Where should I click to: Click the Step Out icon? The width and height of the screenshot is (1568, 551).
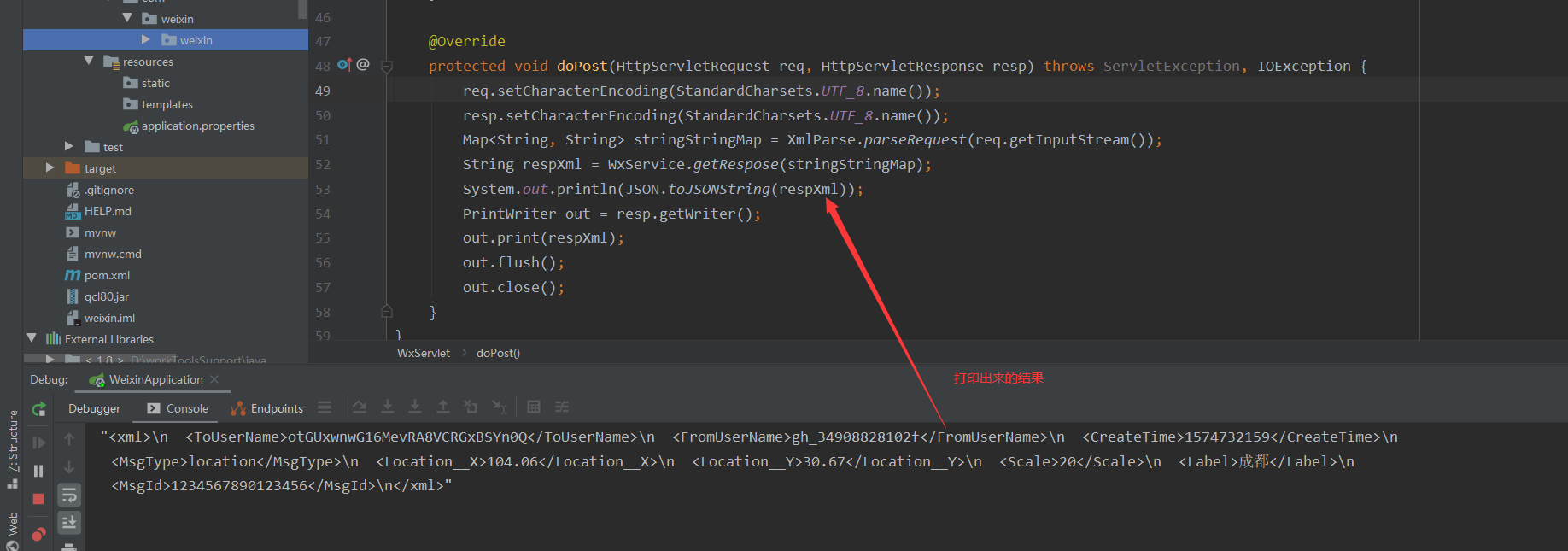pyautogui.click(x=443, y=407)
